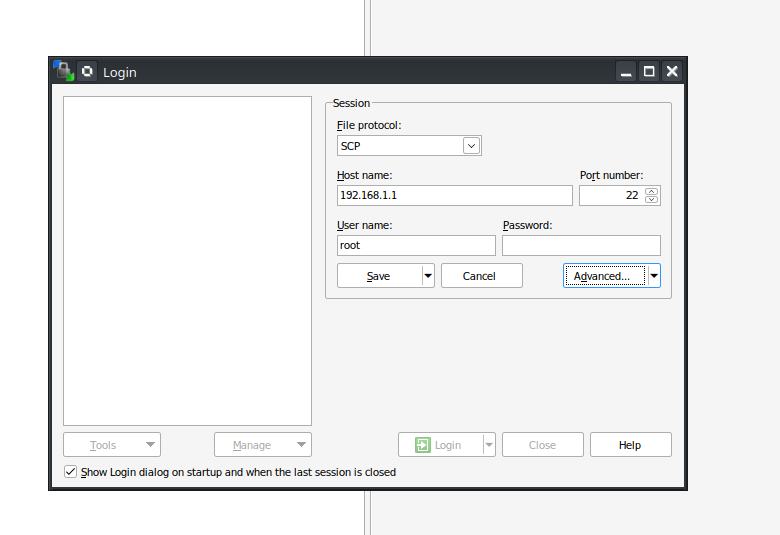
Task: Open the Login button dropdown arrow
Action: click(x=489, y=445)
